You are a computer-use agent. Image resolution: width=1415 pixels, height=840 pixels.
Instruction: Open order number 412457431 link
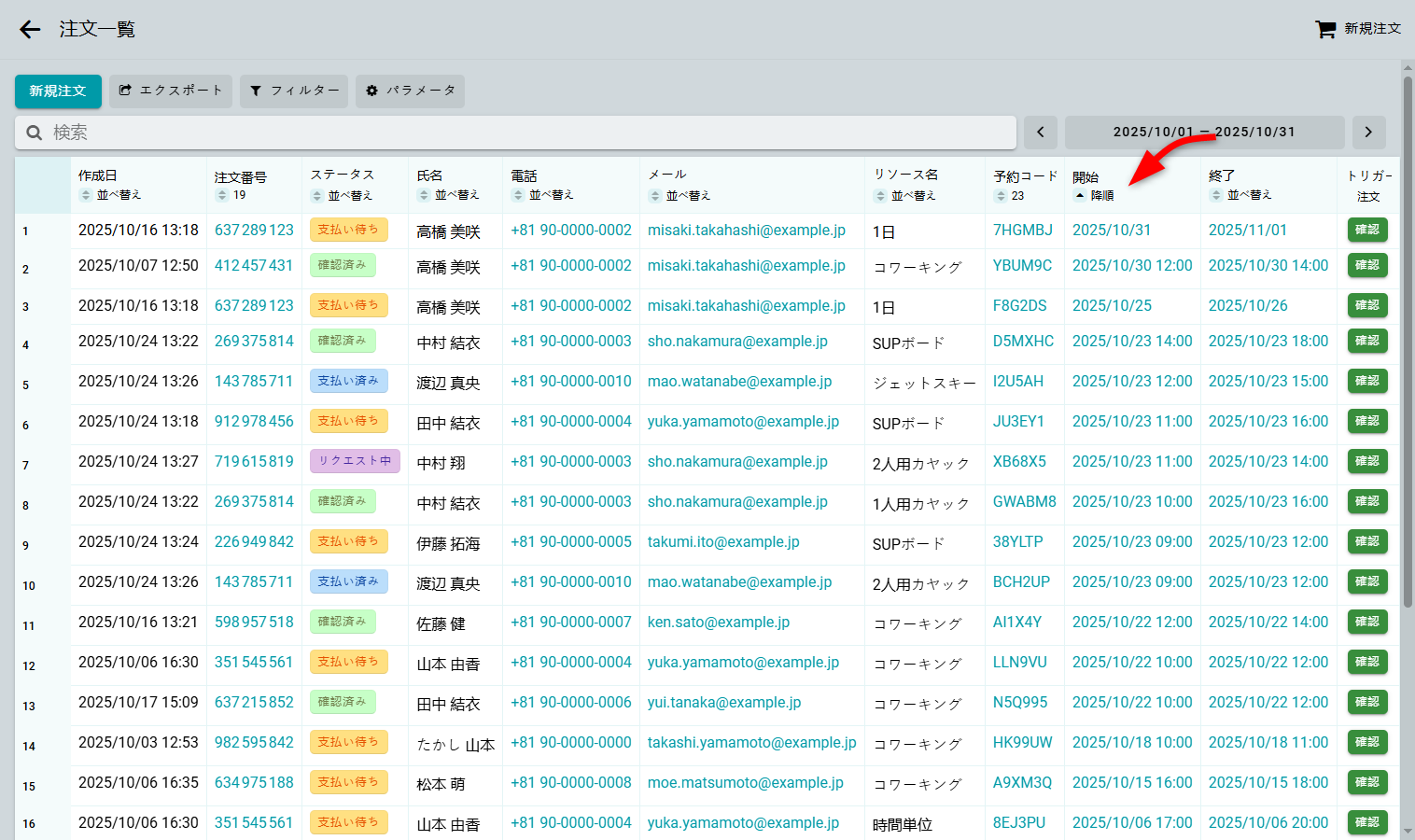pos(254,266)
